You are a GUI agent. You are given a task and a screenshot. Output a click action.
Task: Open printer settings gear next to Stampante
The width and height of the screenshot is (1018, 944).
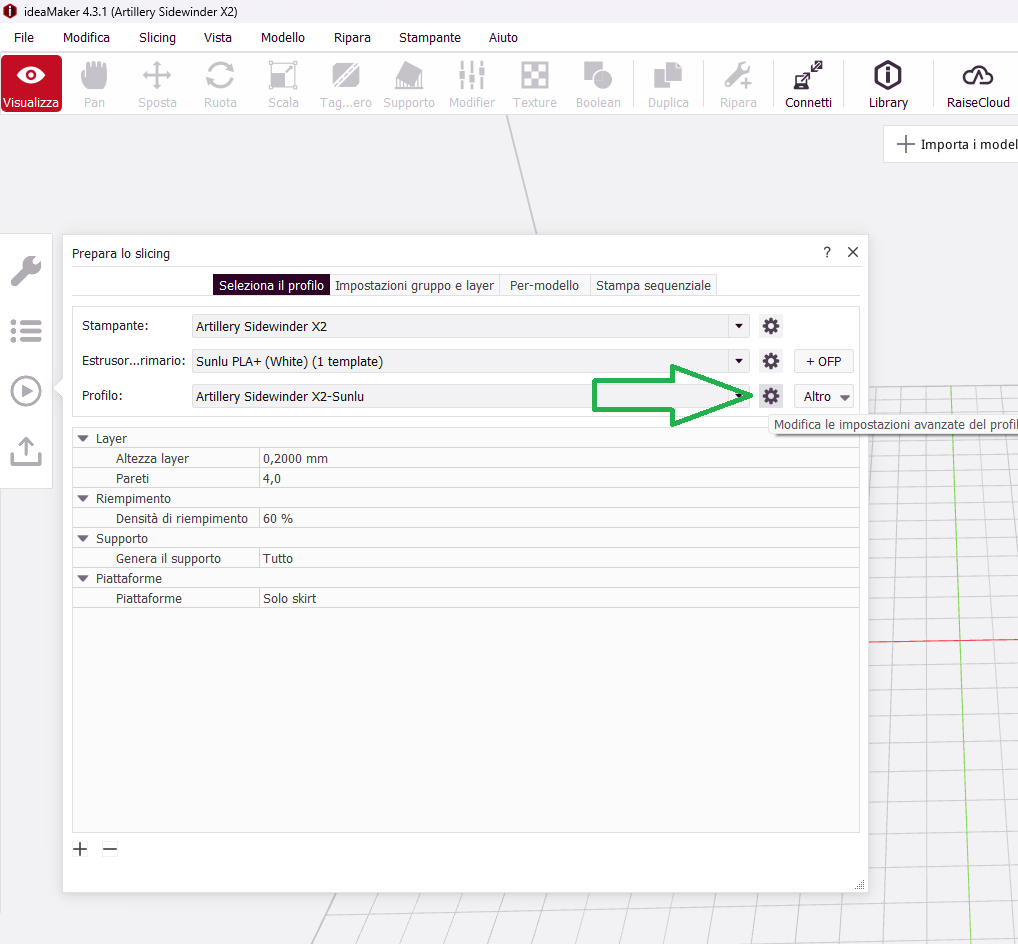[771, 326]
